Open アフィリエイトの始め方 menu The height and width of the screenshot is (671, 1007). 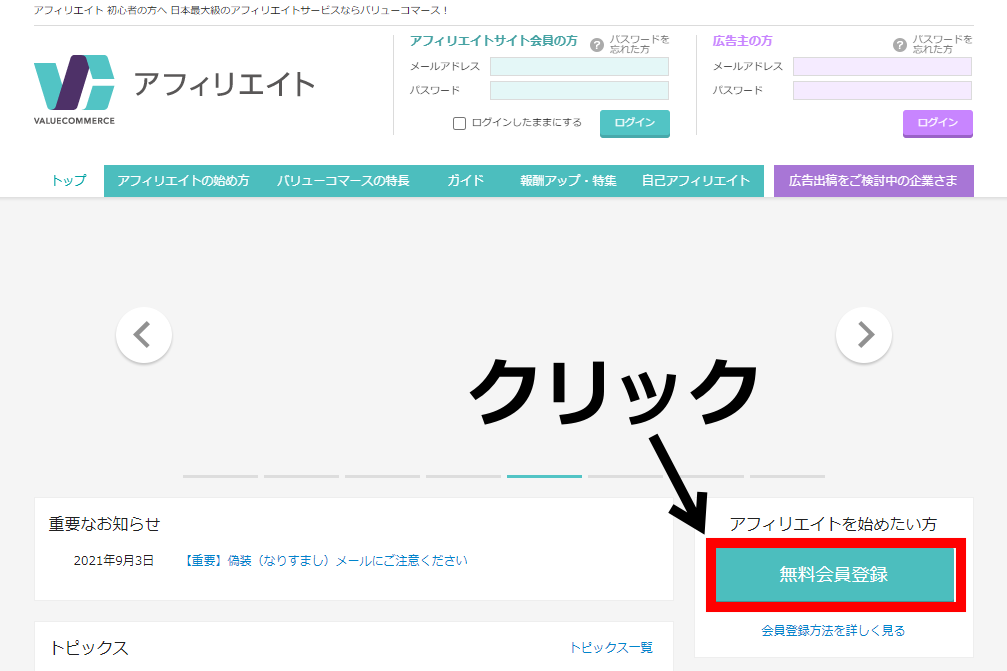[x=183, y=181]
